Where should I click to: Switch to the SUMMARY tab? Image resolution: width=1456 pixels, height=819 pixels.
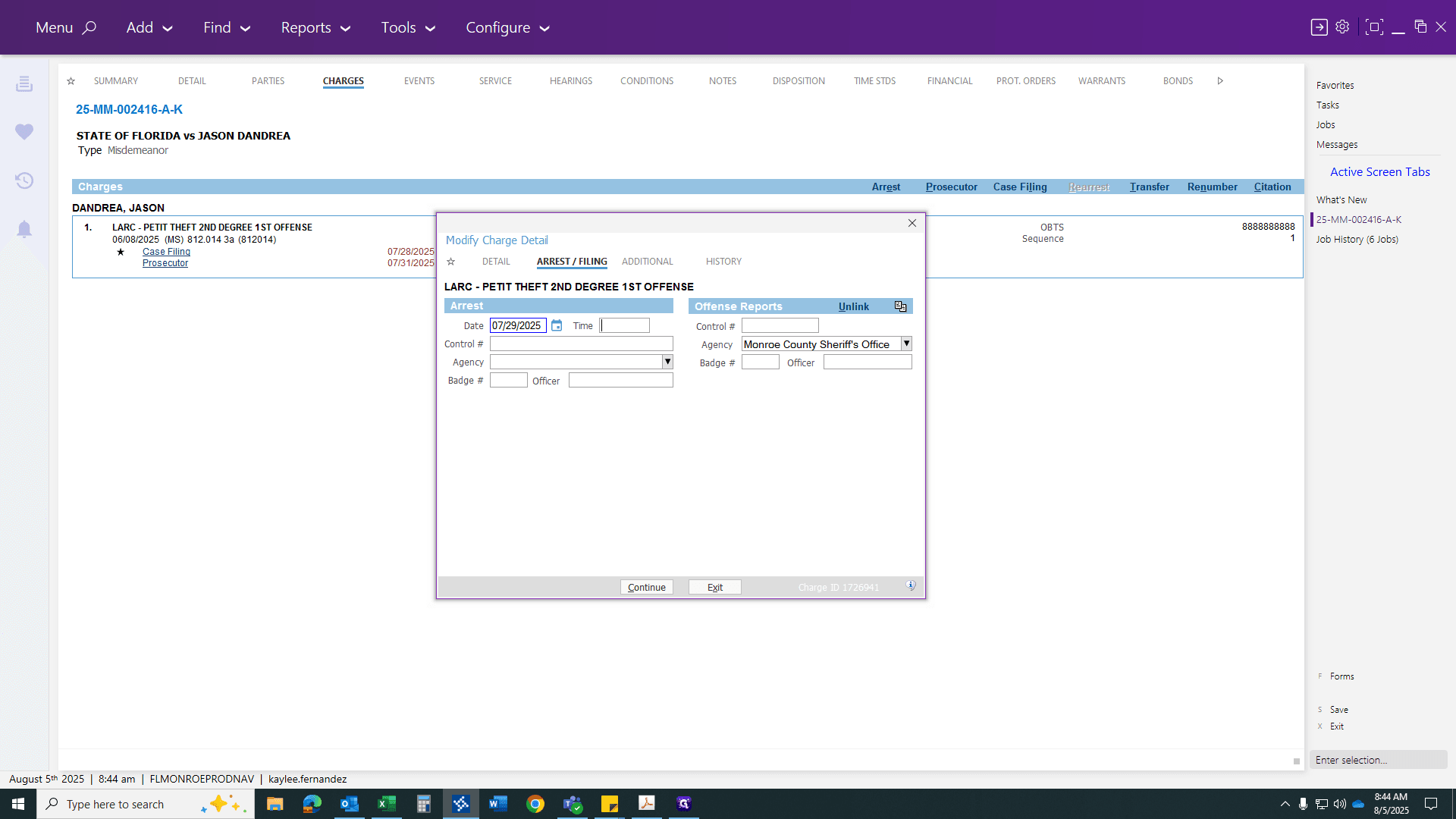pos(116,81)
